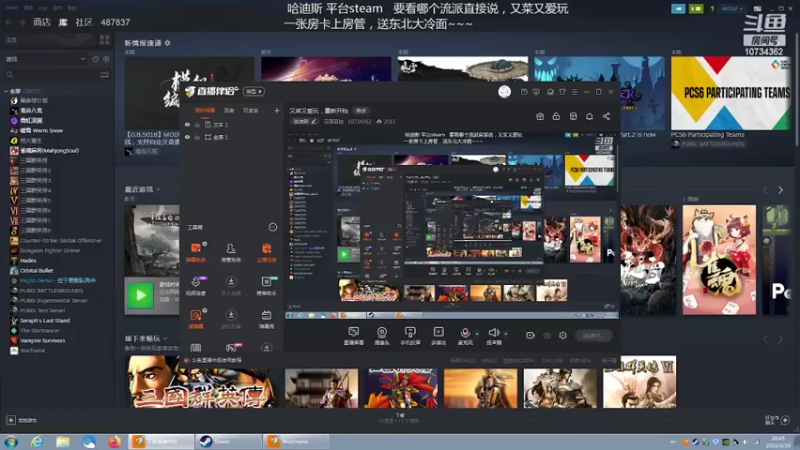
Task: Click the recent-activity clock filter in Steam
Action: [95, 59]
